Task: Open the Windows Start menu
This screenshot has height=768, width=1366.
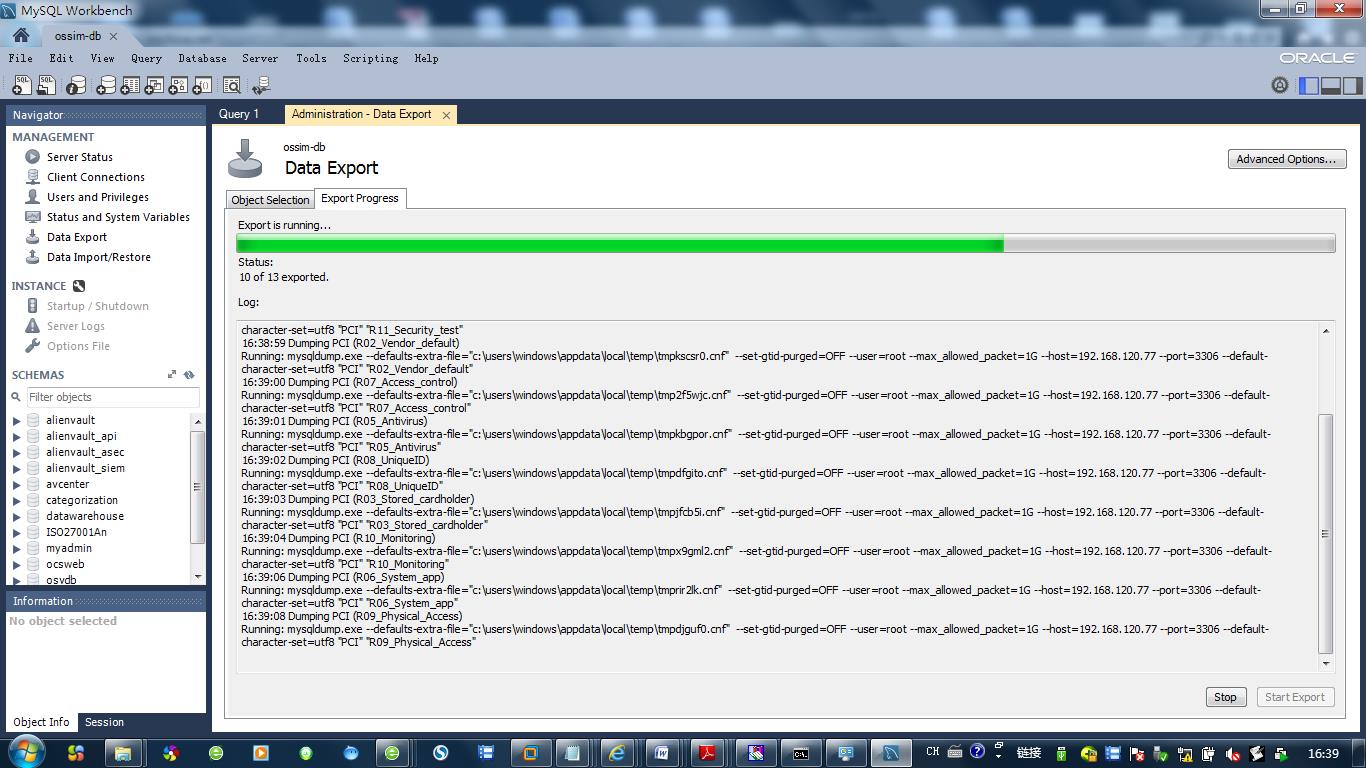Action: tap(26, 752)
